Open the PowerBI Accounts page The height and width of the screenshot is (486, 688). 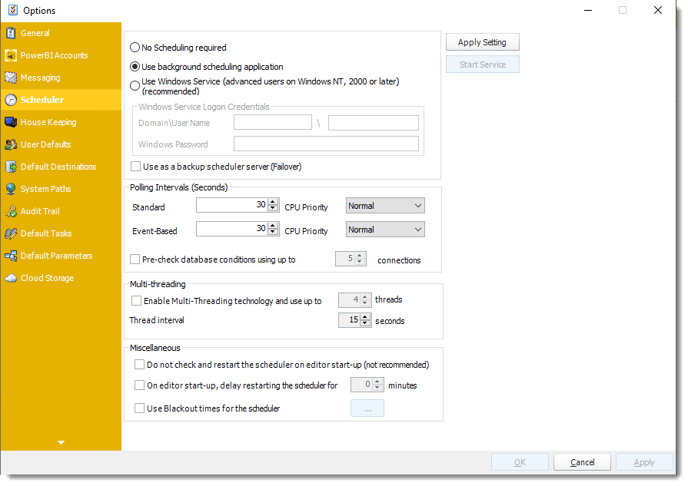click(61, 55)
